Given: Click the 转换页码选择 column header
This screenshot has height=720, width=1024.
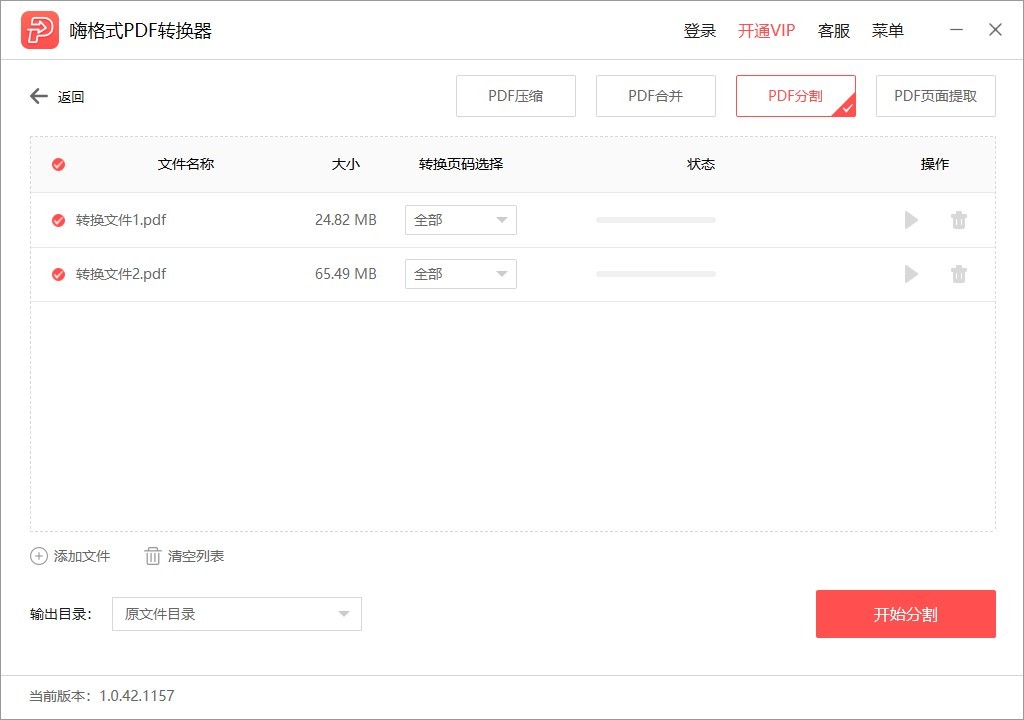Looking at the screenshot, I should point(460,164).
